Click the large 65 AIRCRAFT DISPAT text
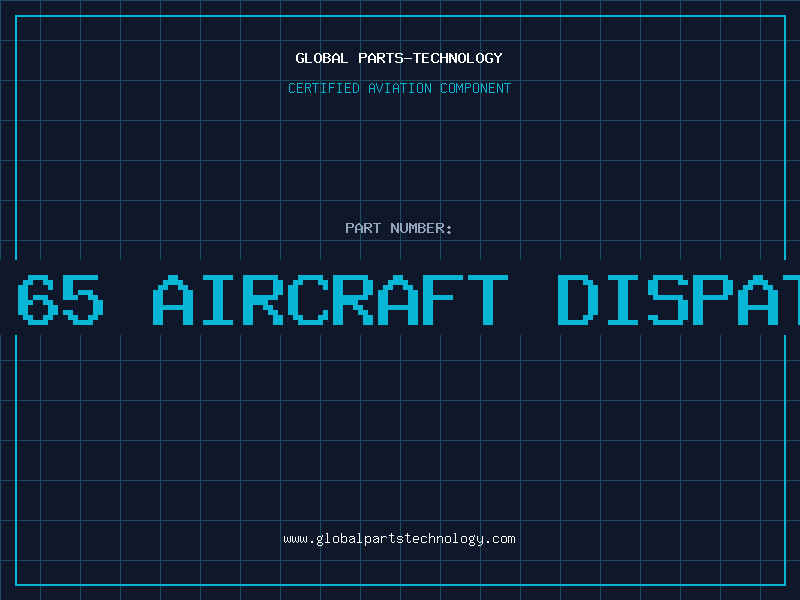The image size is (800, 600). (408, 300)
